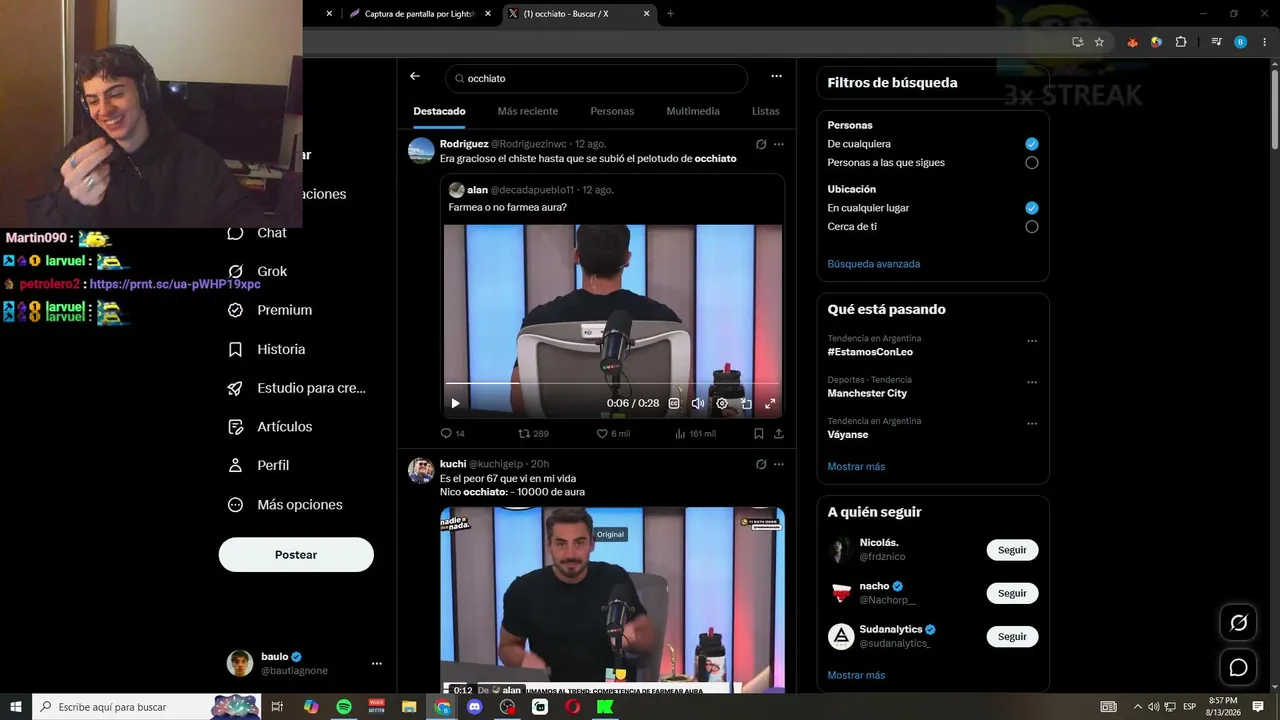
Task: Open the Listas results tab
Action: click(766, 111)
